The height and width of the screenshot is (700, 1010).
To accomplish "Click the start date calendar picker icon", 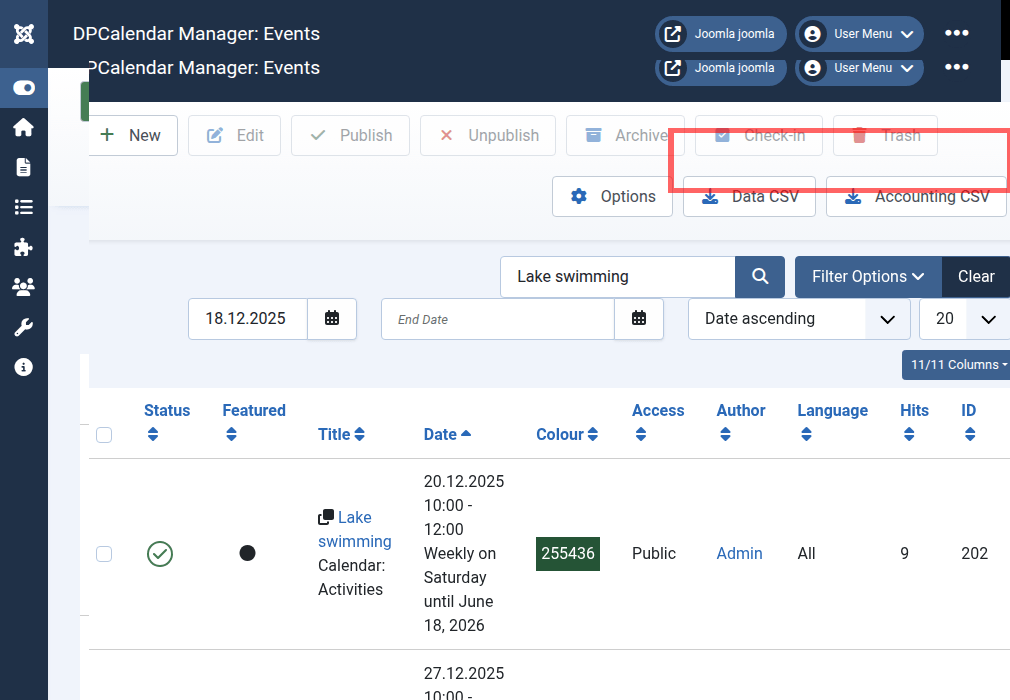I will click(x=332, y=319).
